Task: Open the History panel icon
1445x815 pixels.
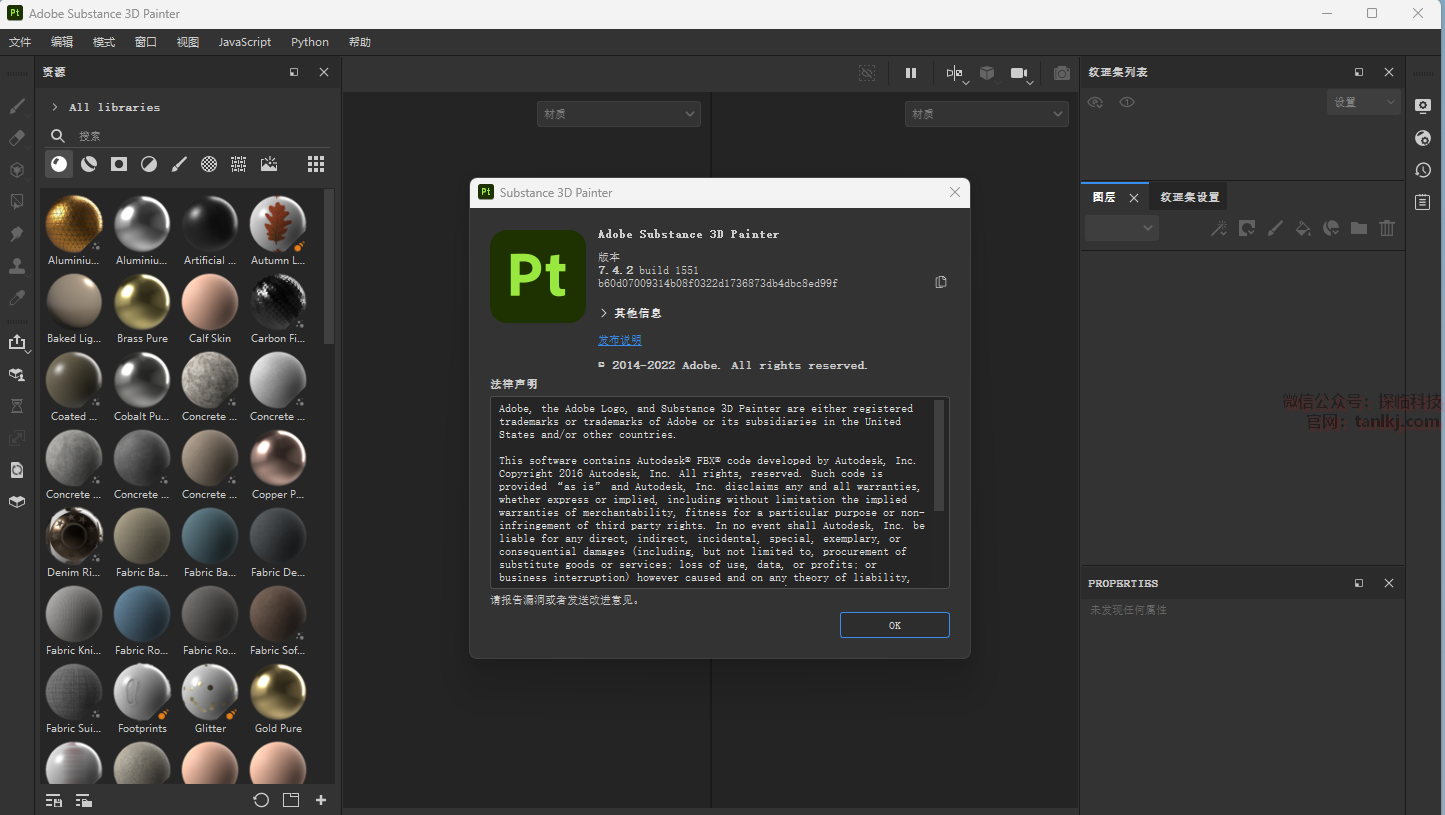Action: 1423,170
